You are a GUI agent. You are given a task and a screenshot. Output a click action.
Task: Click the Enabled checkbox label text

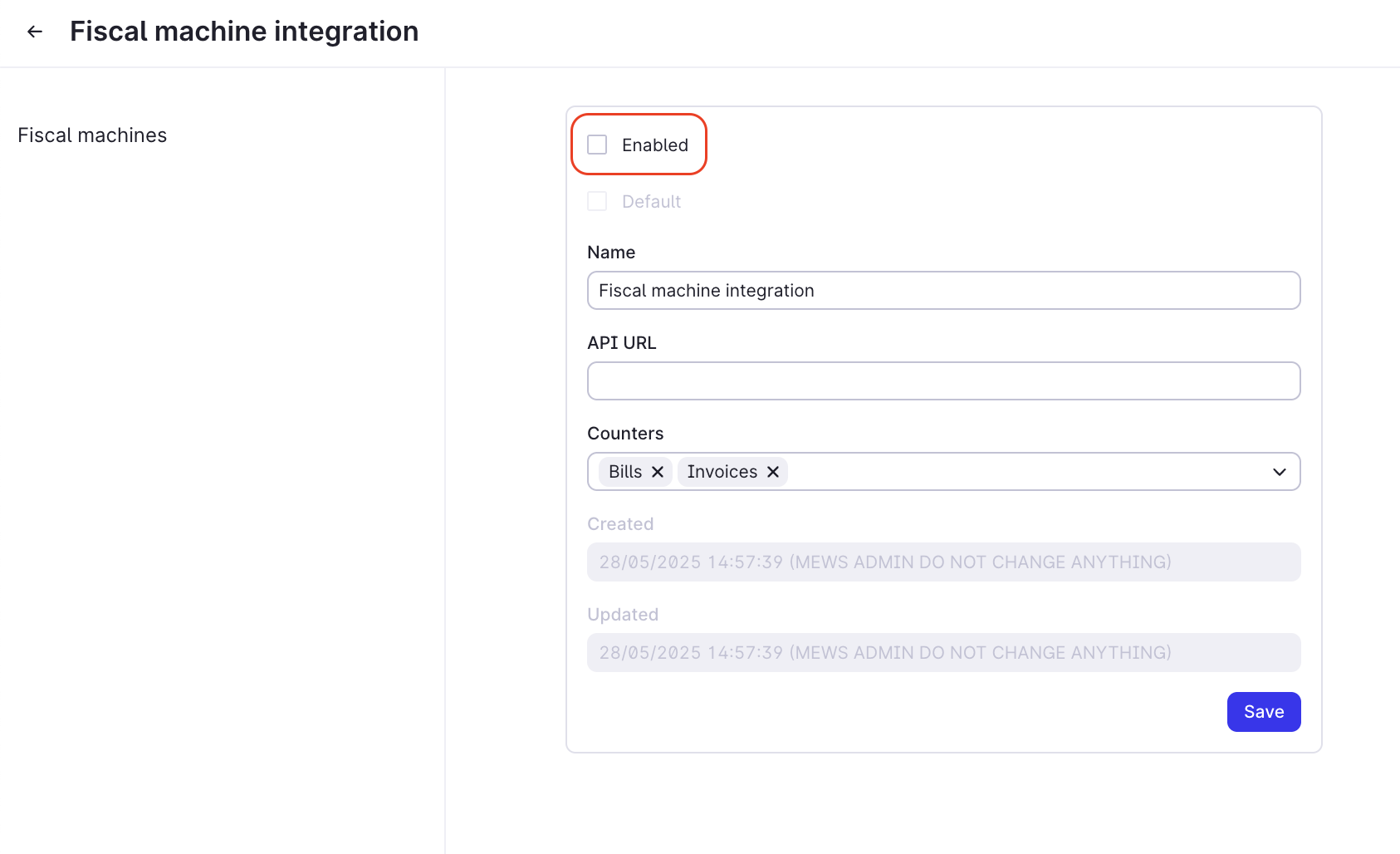[x=655, y=145]
